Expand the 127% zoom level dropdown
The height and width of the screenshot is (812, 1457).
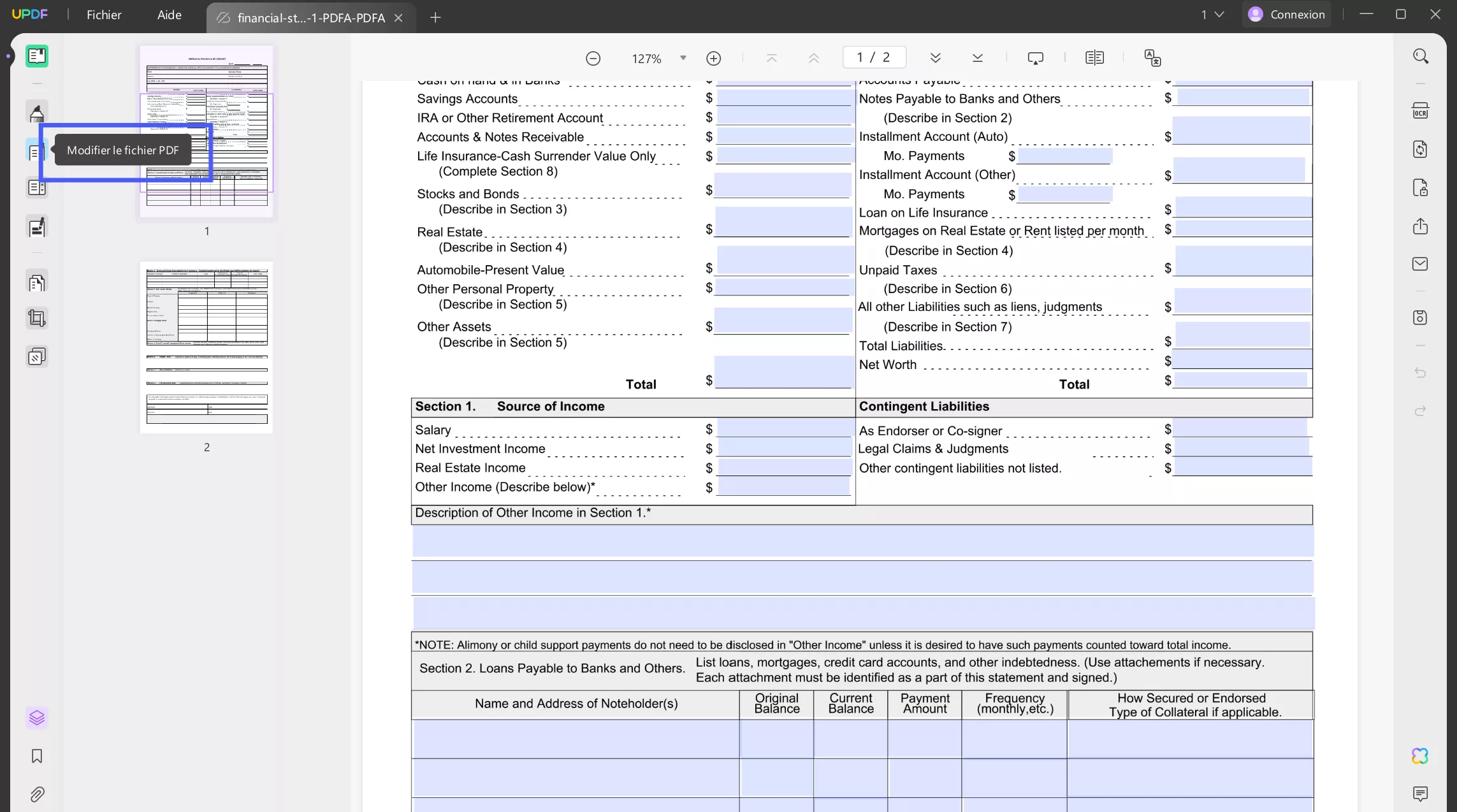pyautogui.click(x=683, y=58)
